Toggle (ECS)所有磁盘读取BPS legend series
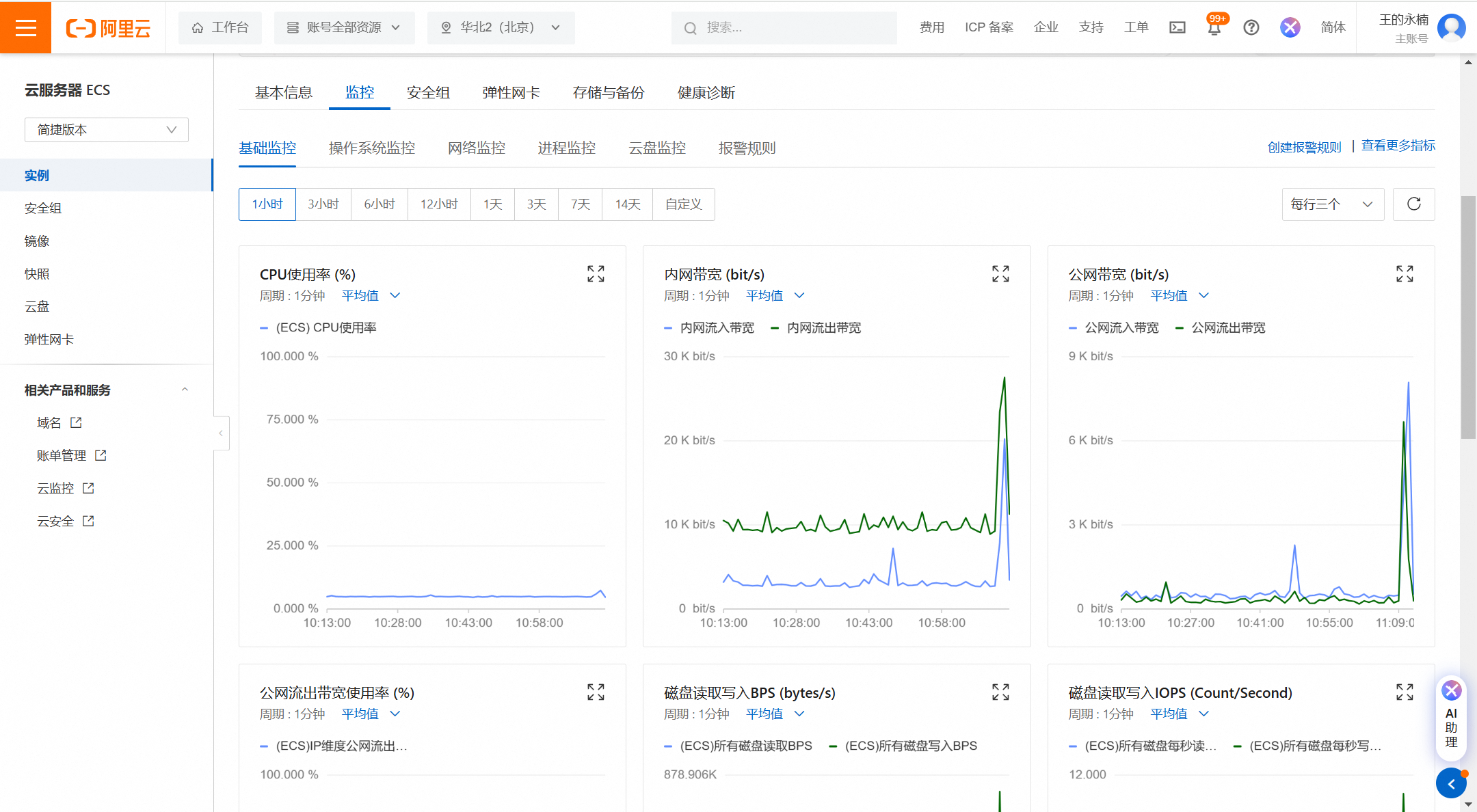The width and height of the screenshot is (1477, 812). click(x=738, y=746)
